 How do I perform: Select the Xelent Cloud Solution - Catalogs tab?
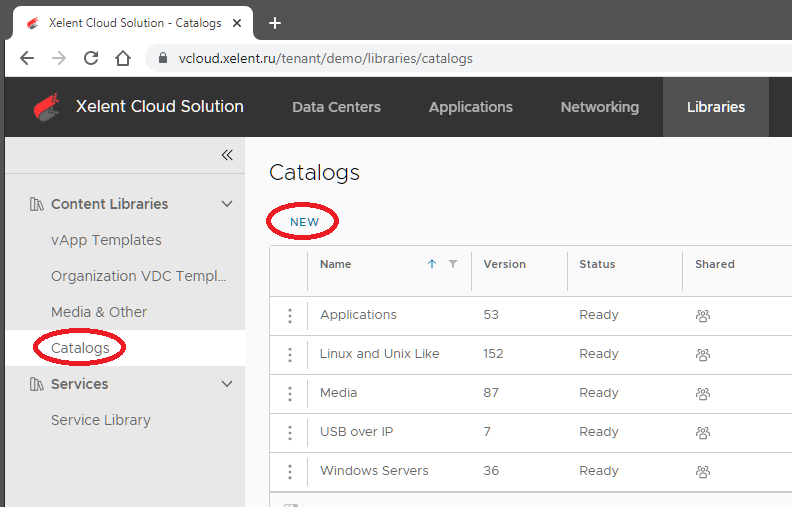coord(133,23)
